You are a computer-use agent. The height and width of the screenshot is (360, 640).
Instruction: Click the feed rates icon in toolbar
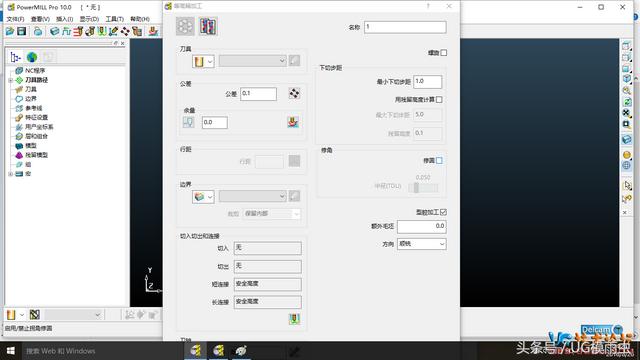coord(67,31)
